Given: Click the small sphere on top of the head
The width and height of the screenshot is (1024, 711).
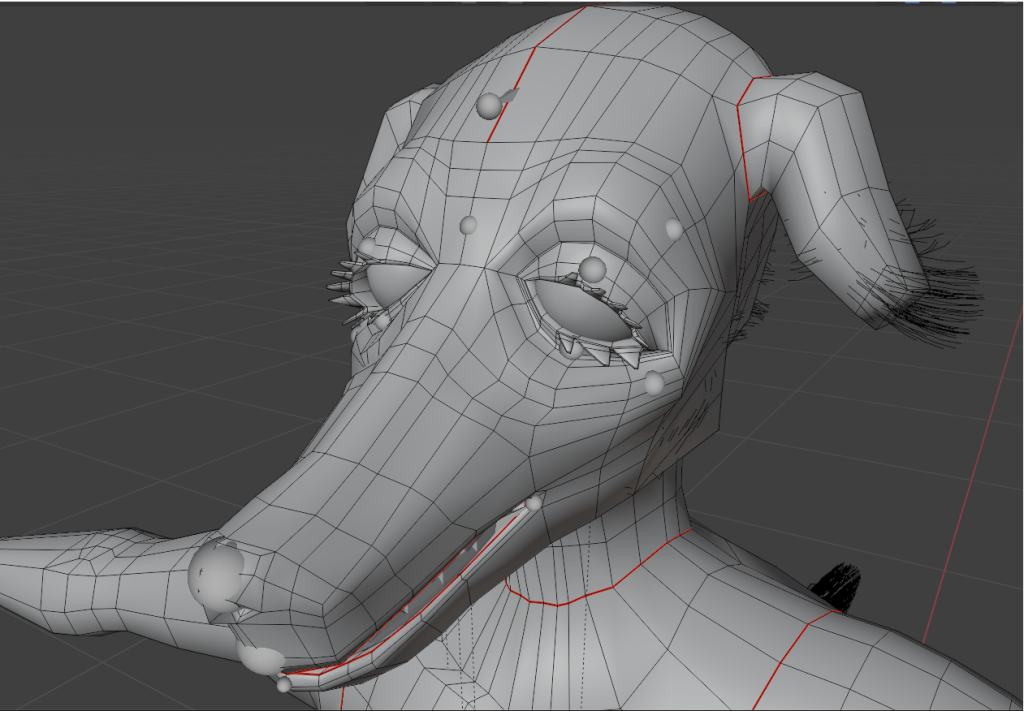Looking at the screenshot, I should tap(489, 105).
